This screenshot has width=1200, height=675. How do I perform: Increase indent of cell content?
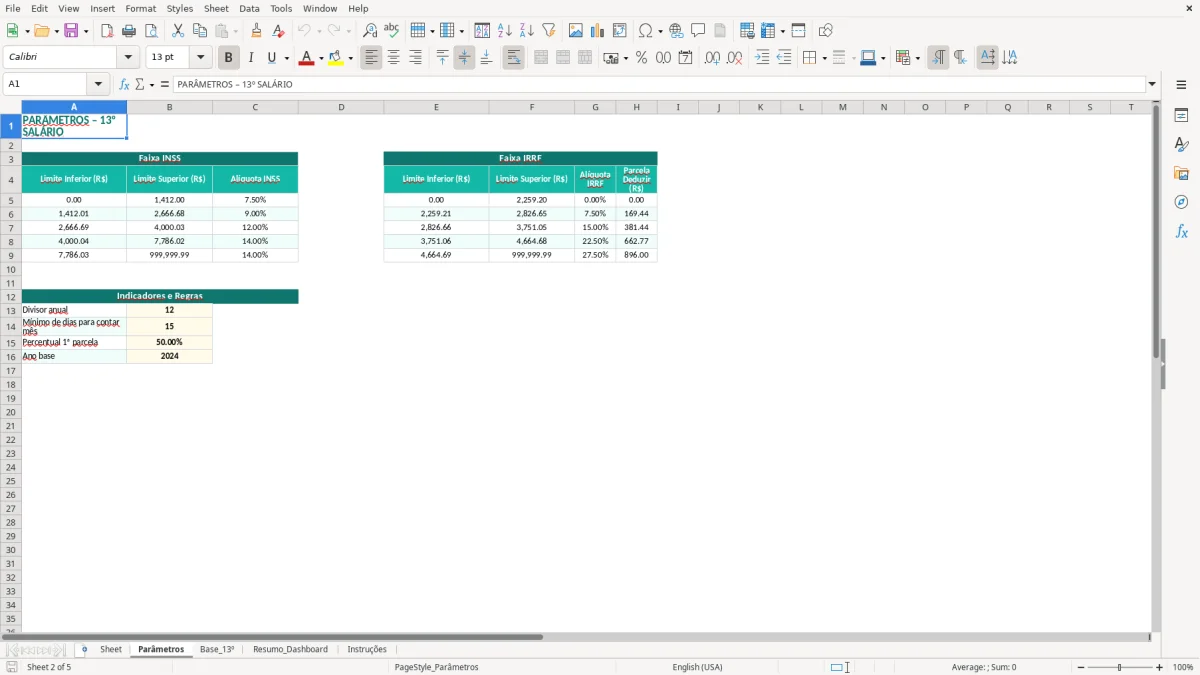tap(762, 58)
